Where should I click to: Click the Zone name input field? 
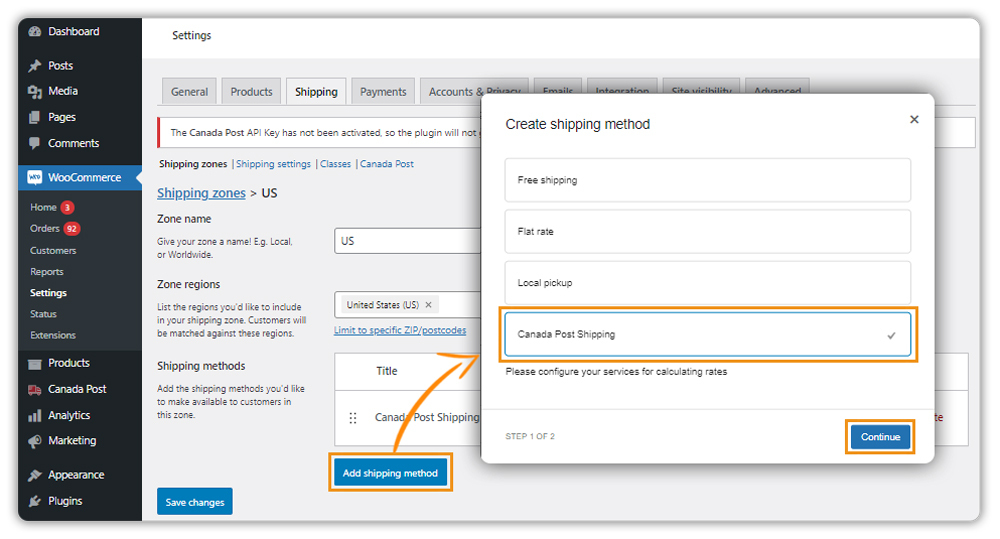coord(408,241)
